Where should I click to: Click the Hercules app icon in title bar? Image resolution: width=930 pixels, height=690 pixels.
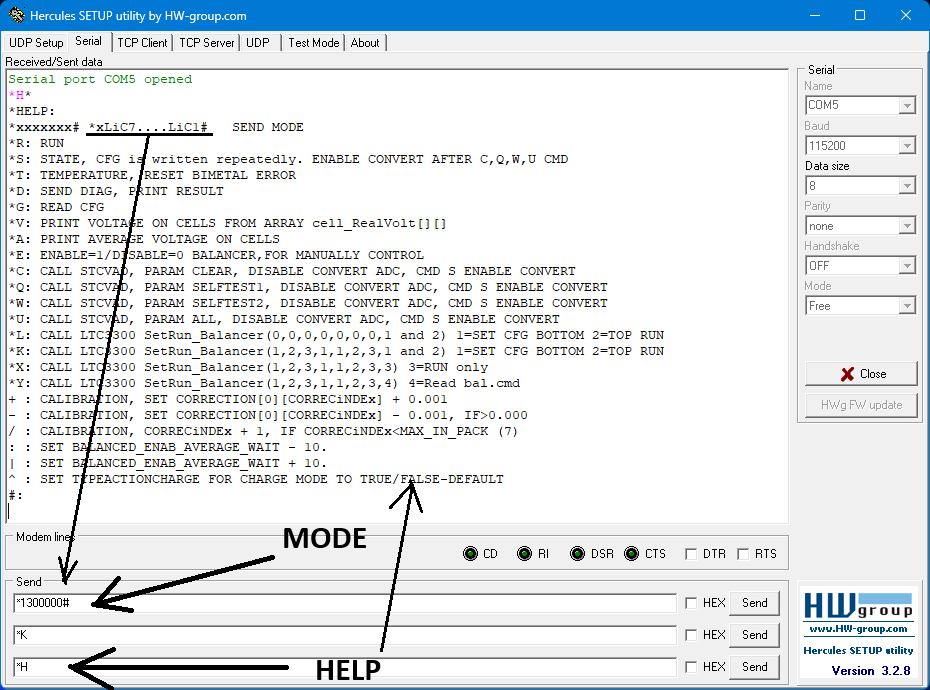tap(16, 16)
